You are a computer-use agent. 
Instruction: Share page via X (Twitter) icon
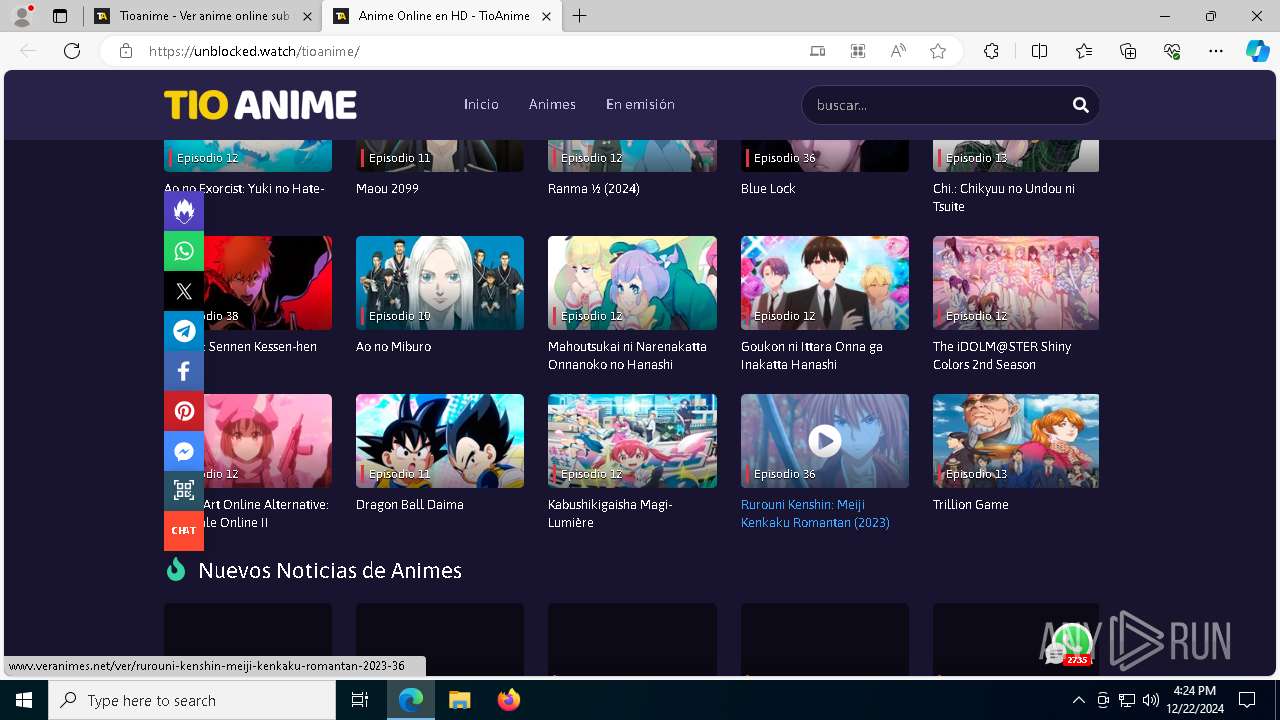point(184,291)
